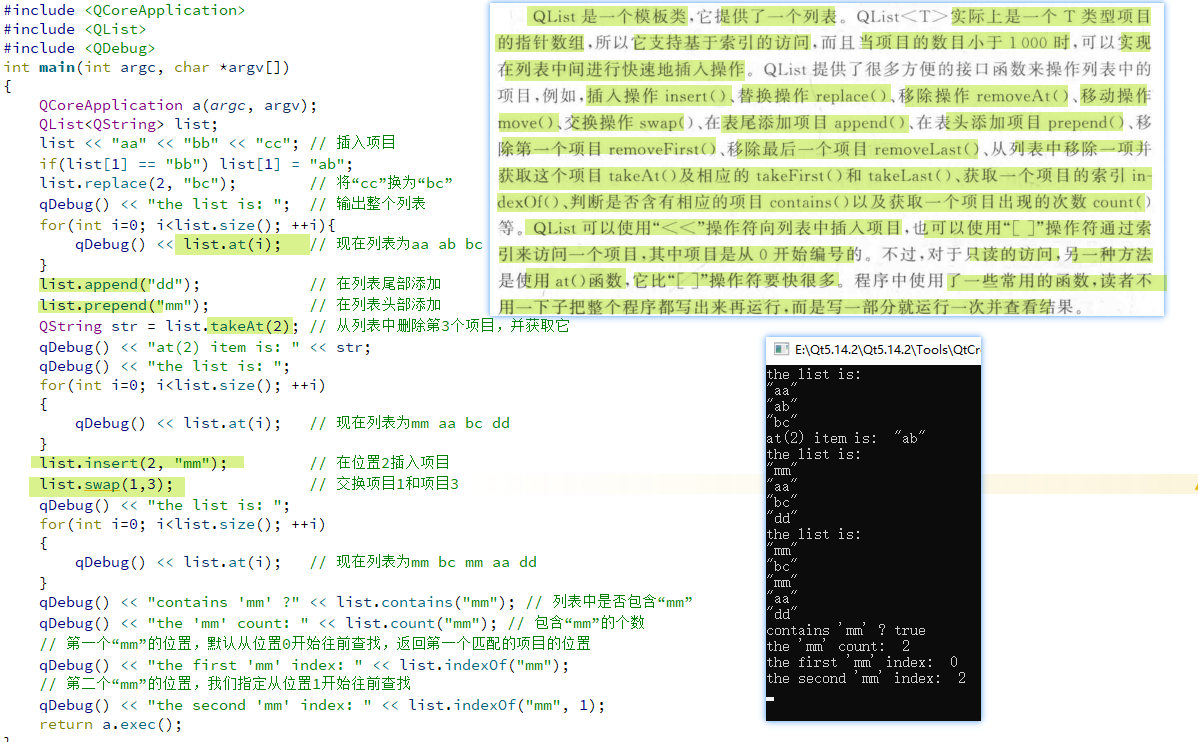
Task: Click the qDebug line with list.indexOf("mm", 1);
Action: point(322,705)
